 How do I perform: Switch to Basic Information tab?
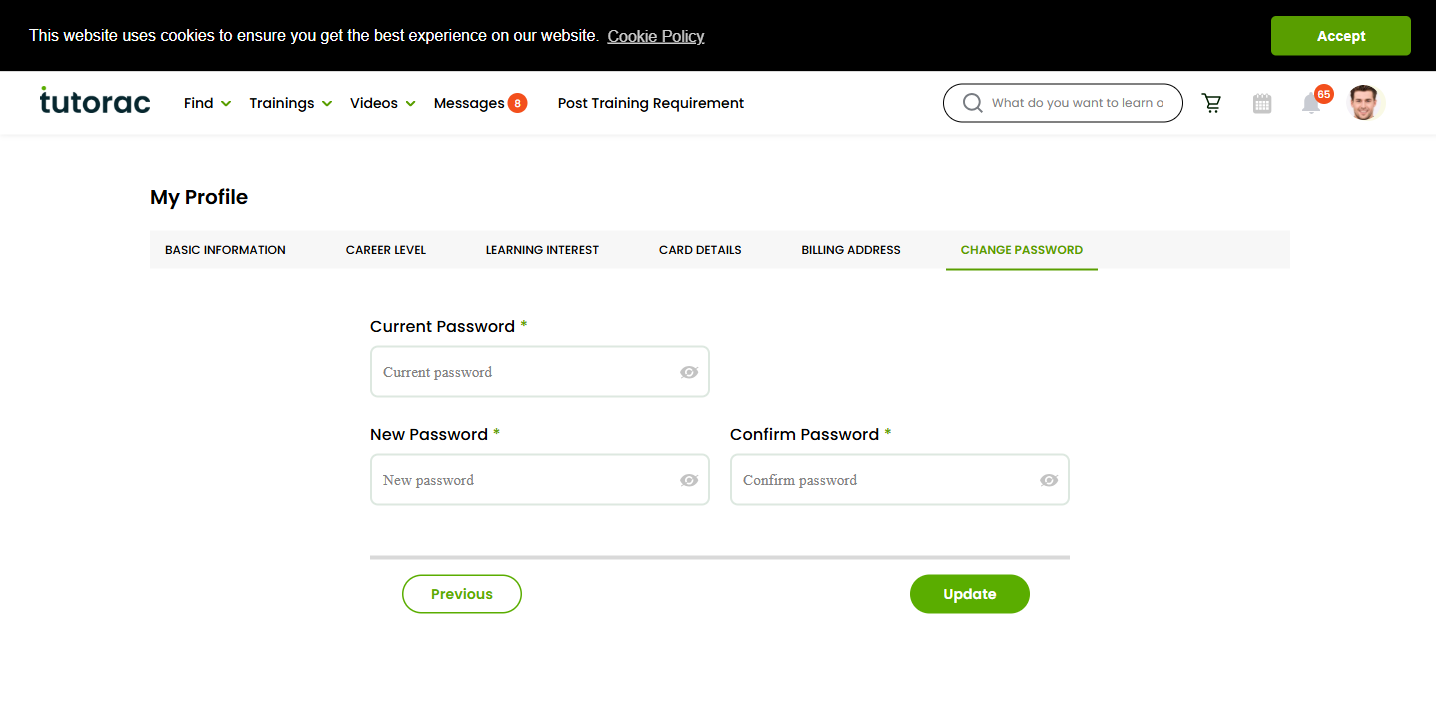(225, 250)
